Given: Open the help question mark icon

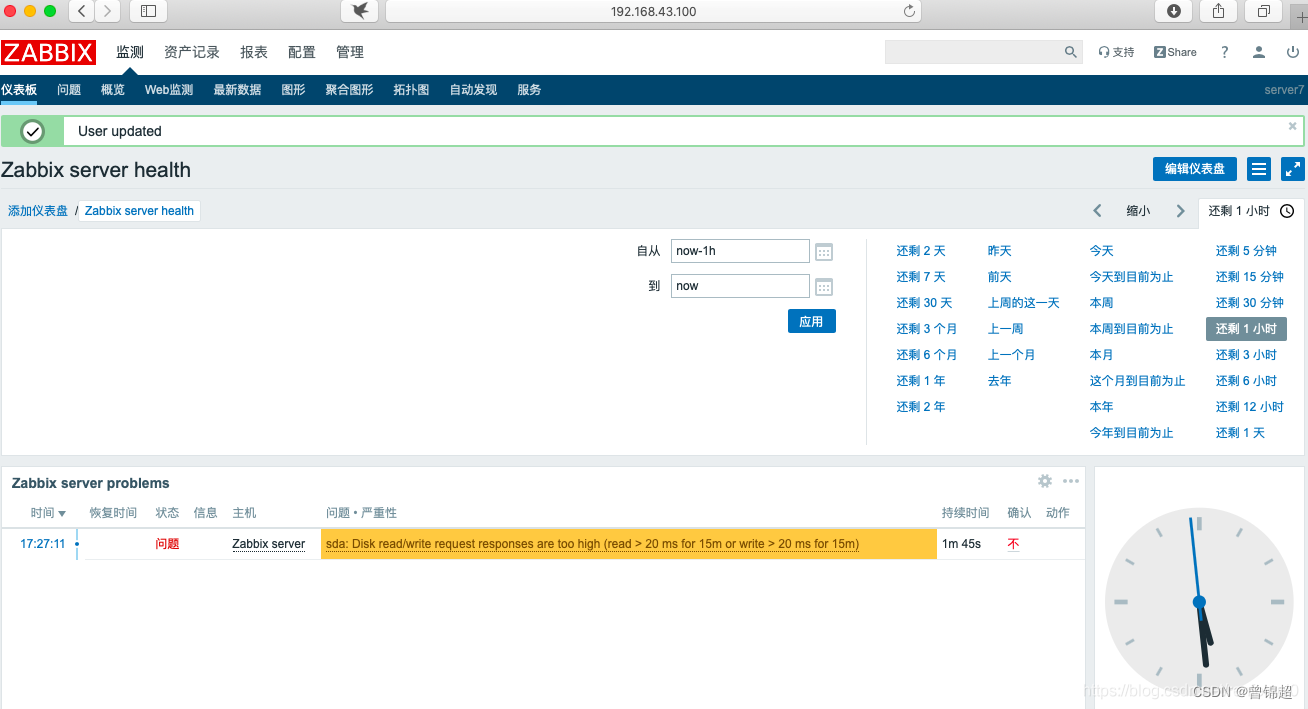Looking at the screenshot, I should [1224, 52].
